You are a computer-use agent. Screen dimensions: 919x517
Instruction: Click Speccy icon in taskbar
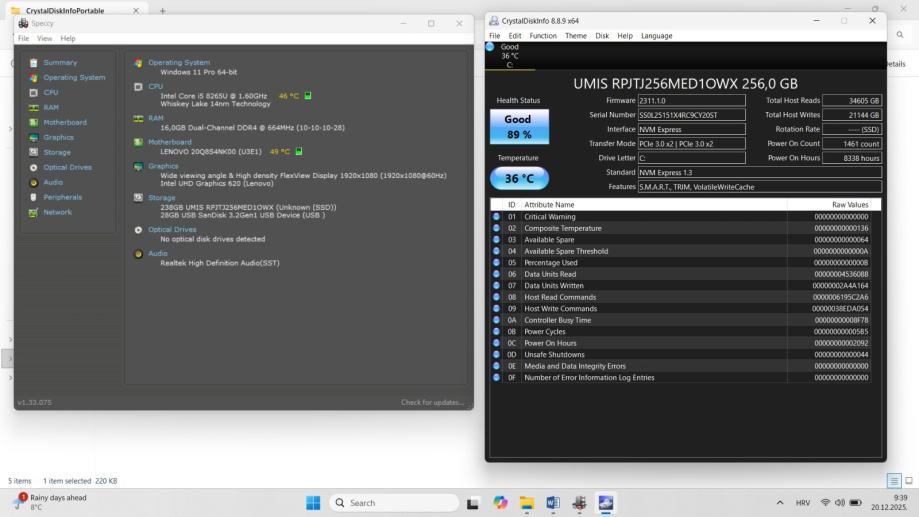pos(579,503)
